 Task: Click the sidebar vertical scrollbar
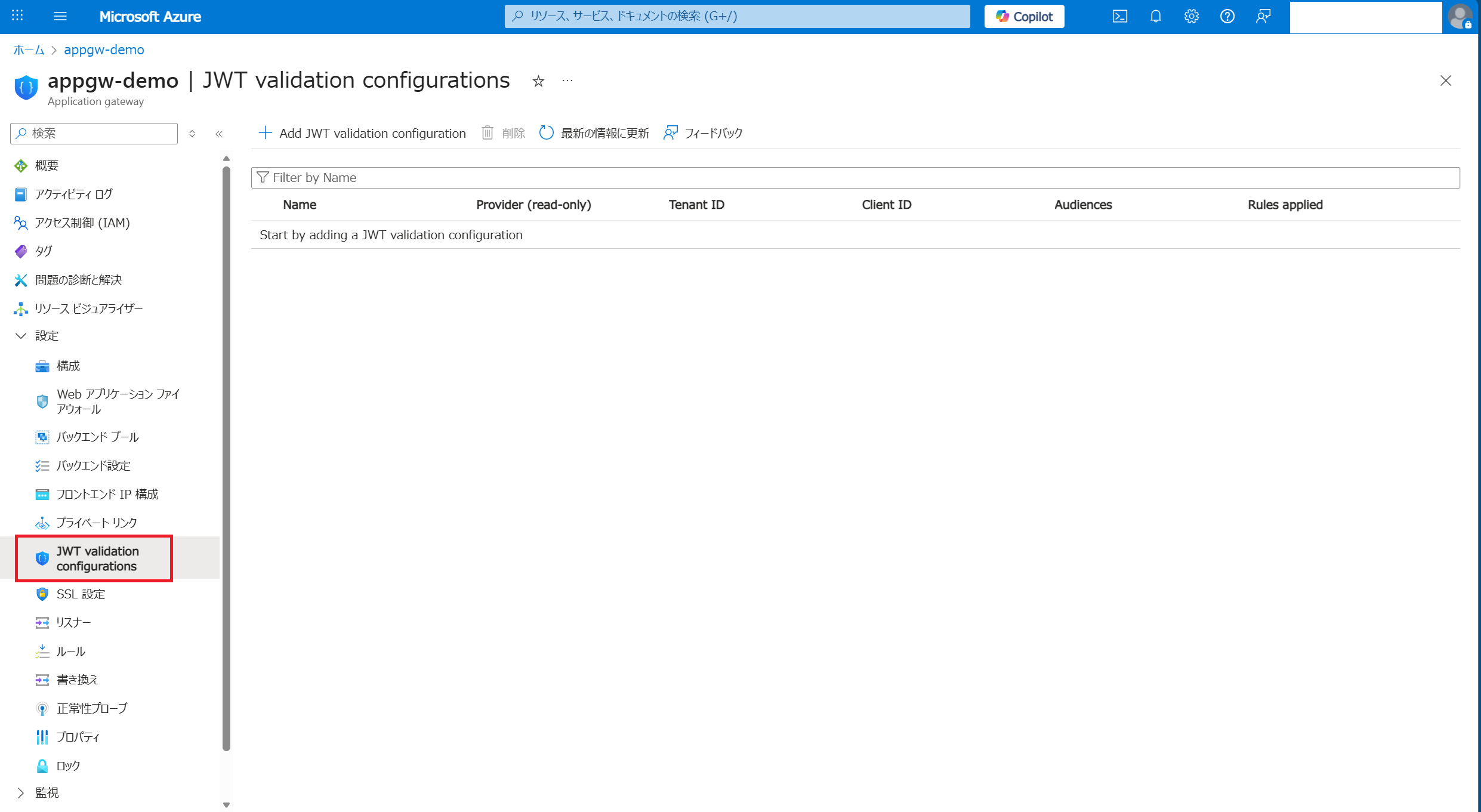click(x=226, y=459)
